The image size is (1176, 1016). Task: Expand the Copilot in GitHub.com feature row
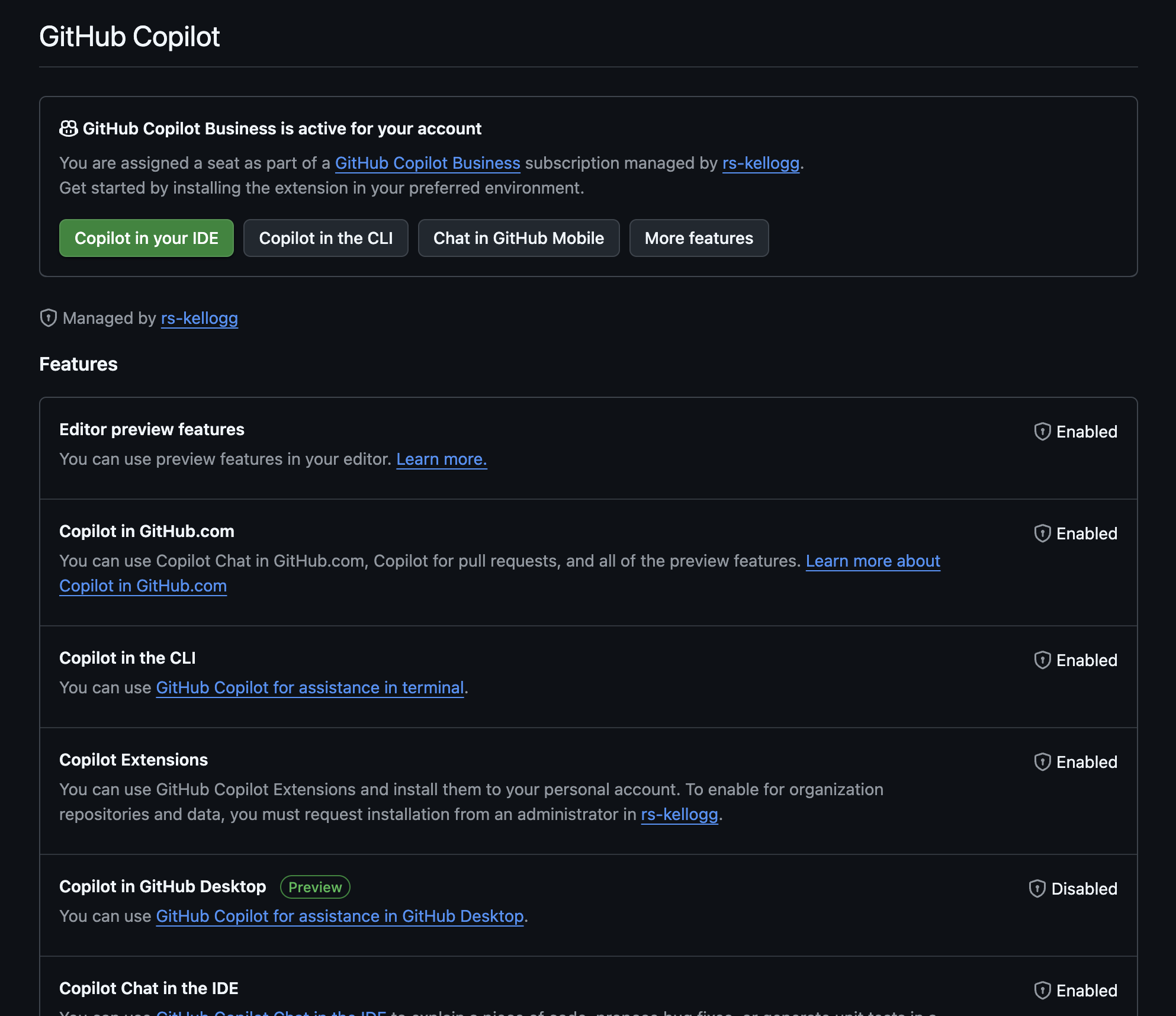pos(146,530)
